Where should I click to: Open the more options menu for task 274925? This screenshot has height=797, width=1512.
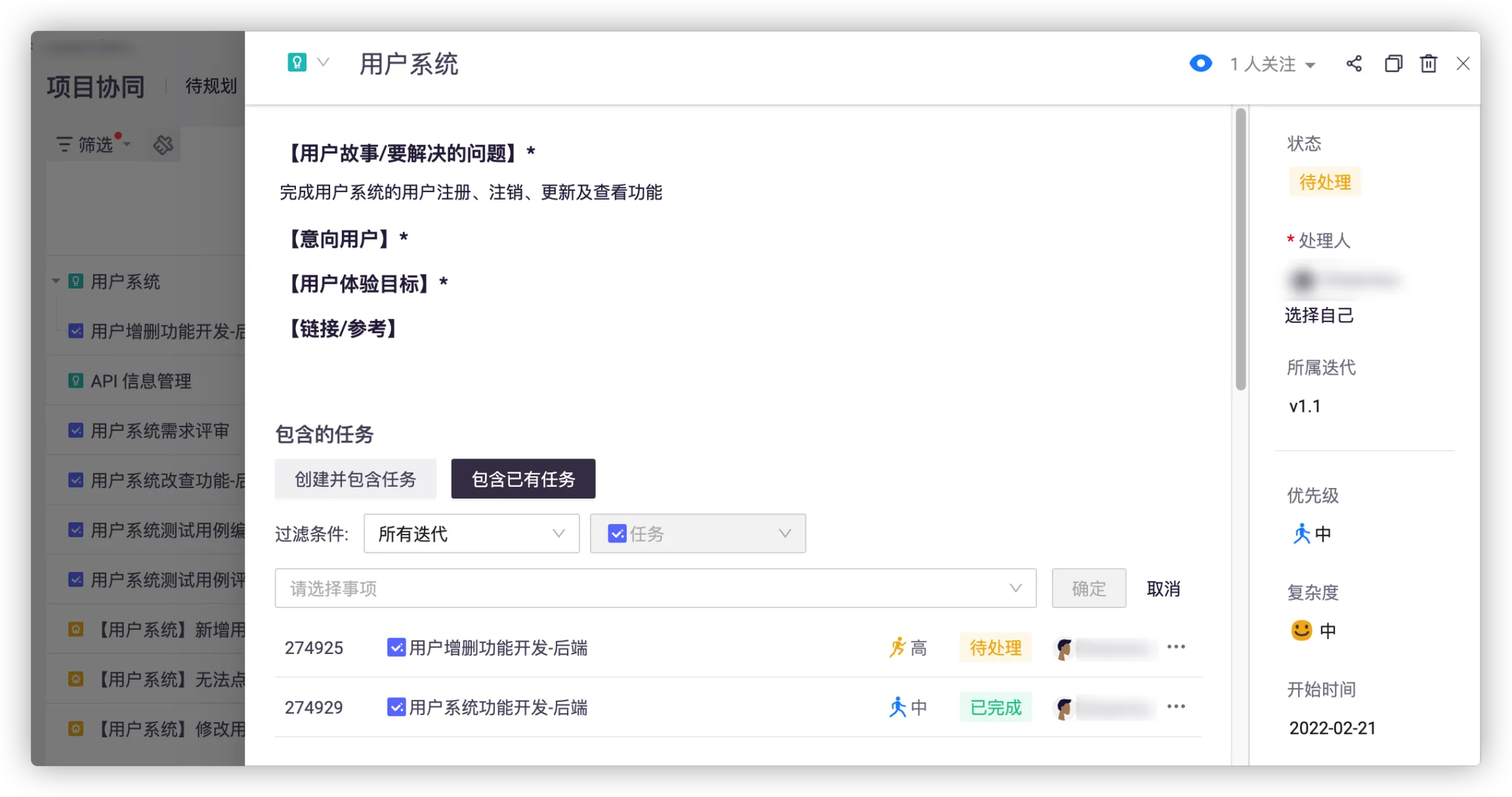(1176, 647)
